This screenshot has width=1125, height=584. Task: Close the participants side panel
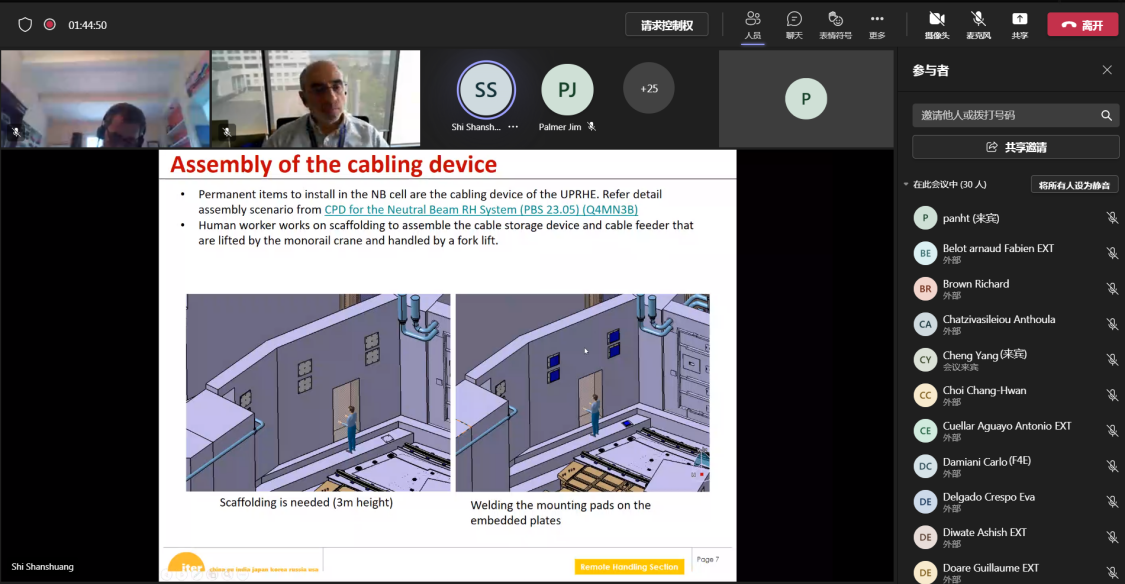[x=1107, y=70]
